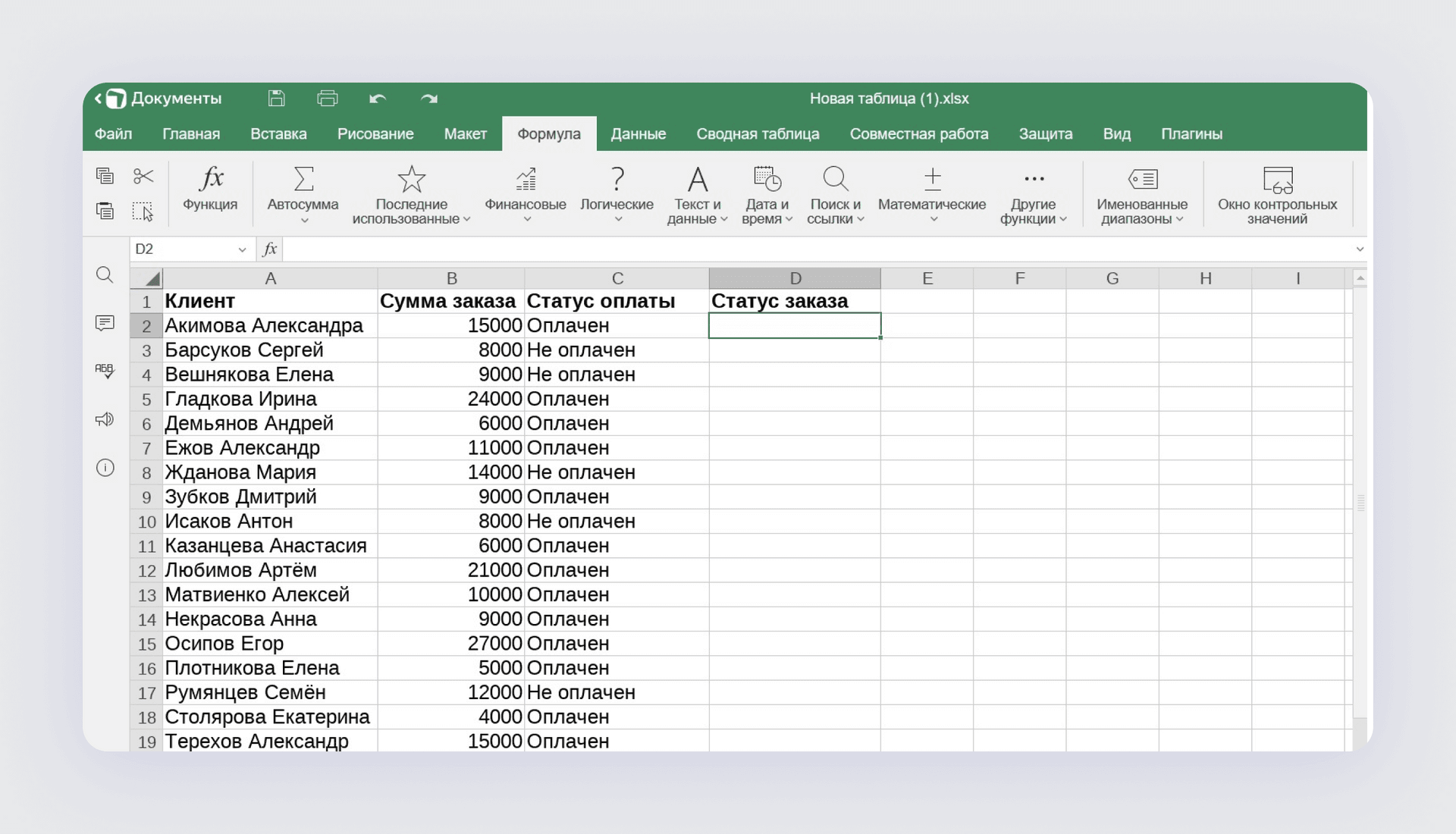This screenshot has width=1456, height=834.
Task: Expand Автосумма dropdown arrow
Action: click(305, 221)
